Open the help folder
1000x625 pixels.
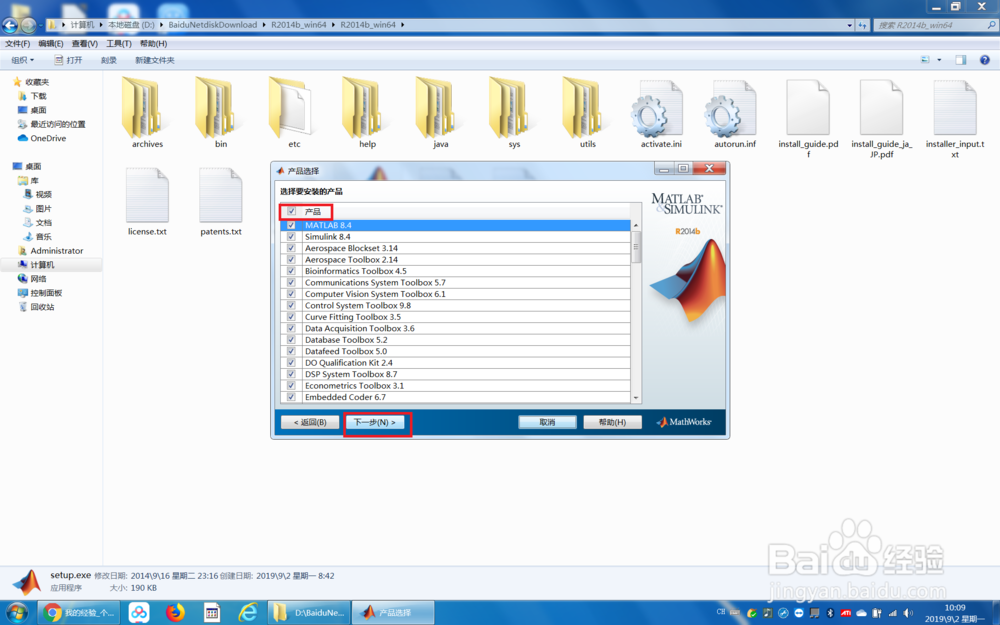367,113
